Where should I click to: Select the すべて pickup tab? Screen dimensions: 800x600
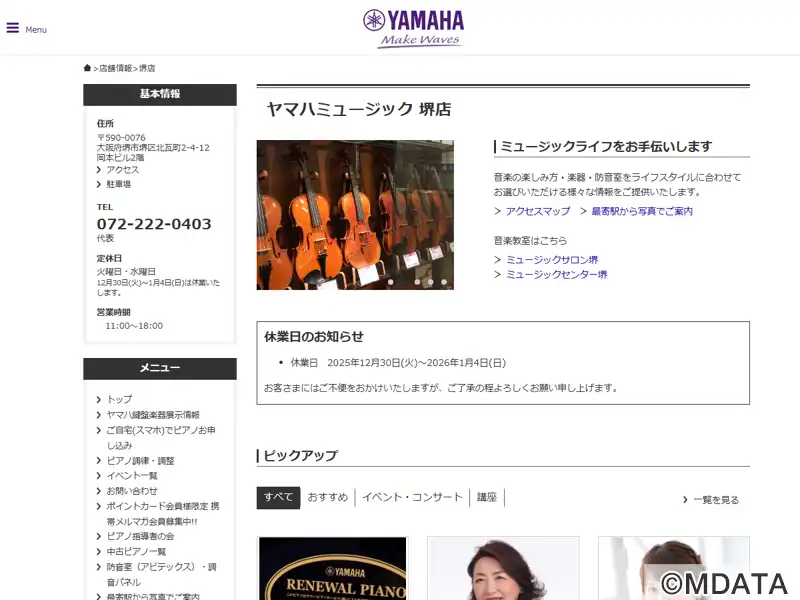point(278,497)
